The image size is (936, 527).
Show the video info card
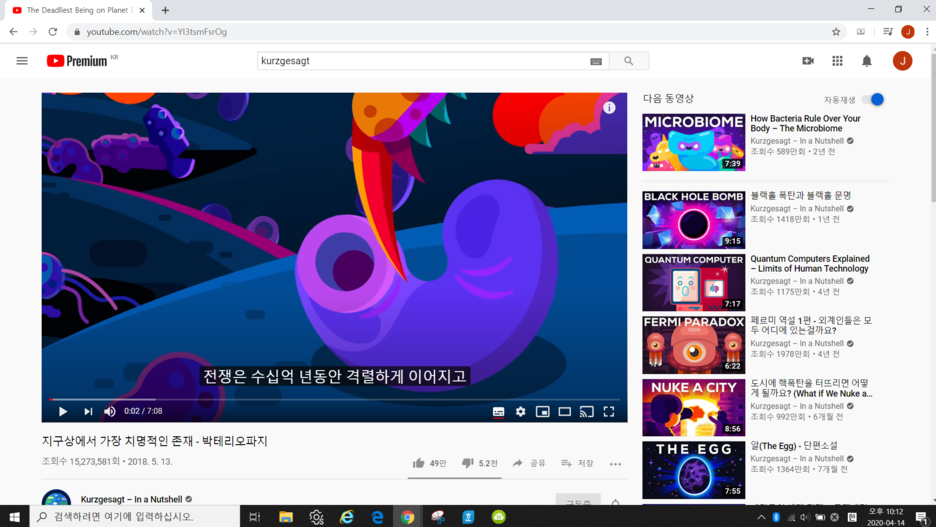(x=609, y=107)
